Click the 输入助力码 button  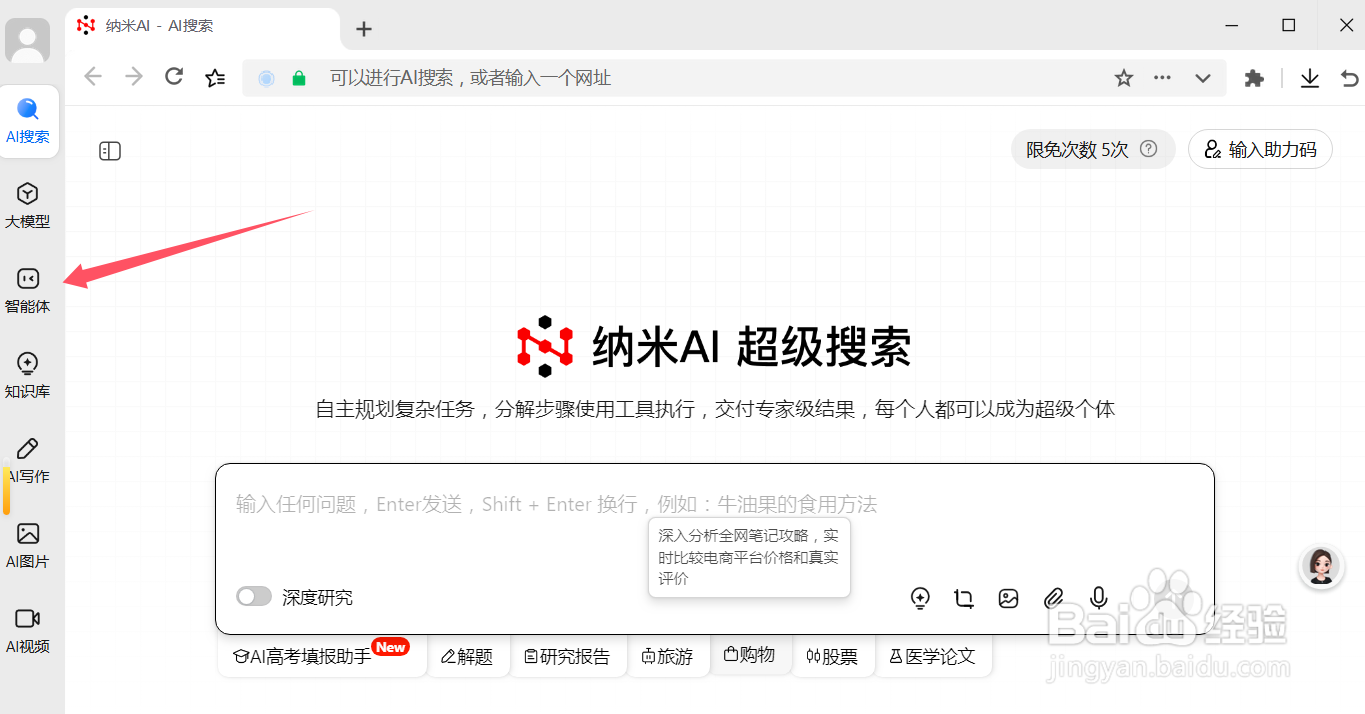point(1260,149)
